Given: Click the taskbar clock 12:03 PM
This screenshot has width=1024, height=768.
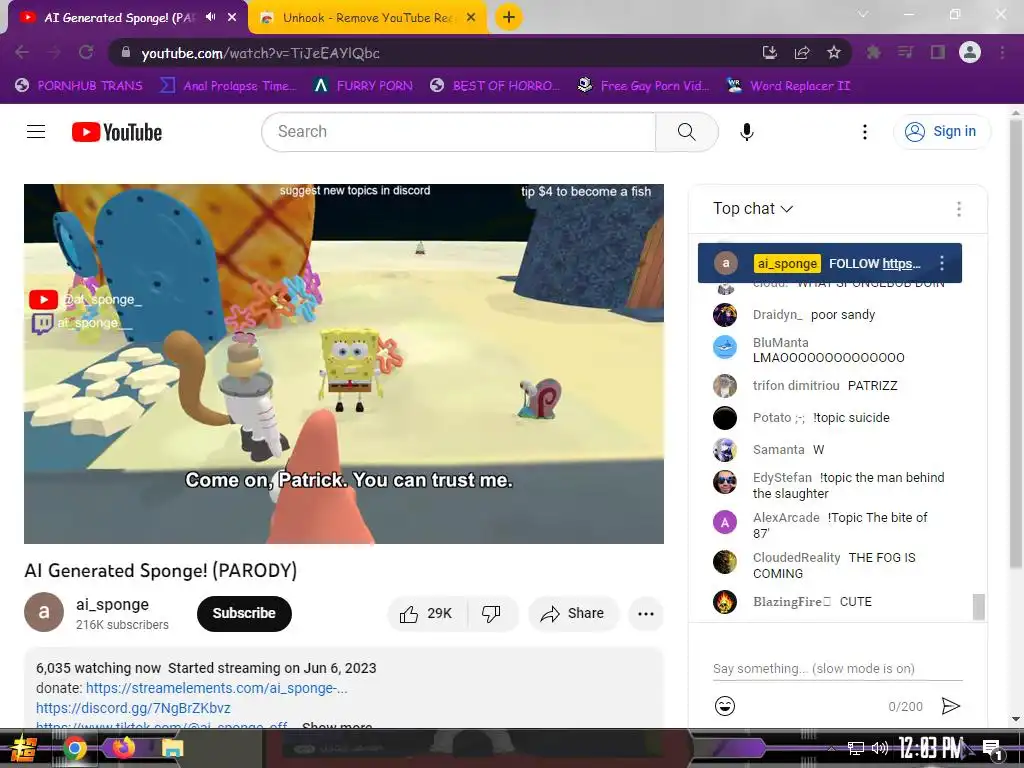Looking at the screenshot, I should click(x=930, y=748).
